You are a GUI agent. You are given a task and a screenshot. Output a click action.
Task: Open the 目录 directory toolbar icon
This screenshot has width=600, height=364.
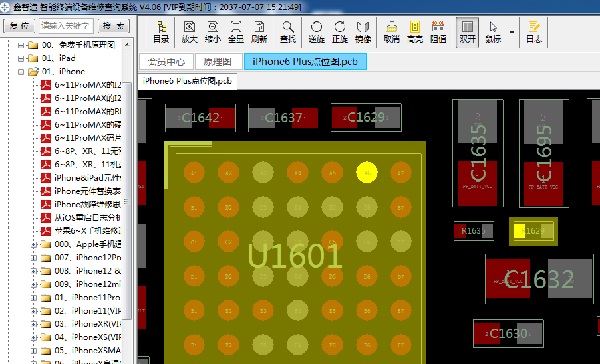point(161,32)
